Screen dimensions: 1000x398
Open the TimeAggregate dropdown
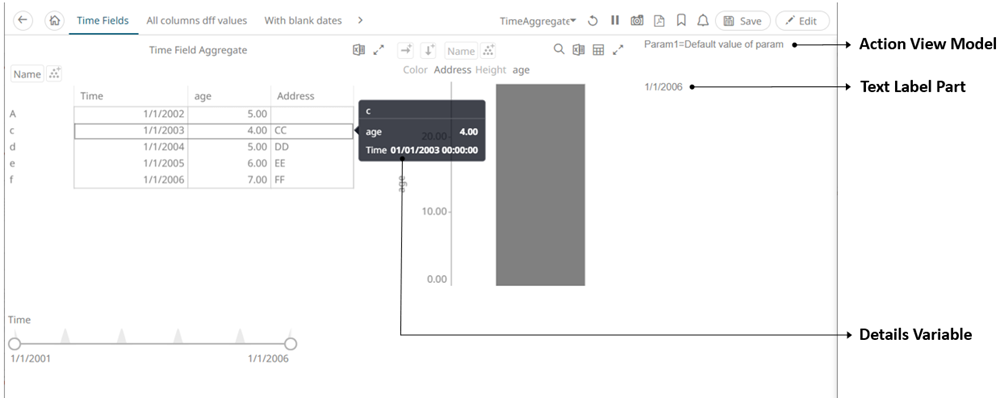[538, 20]
